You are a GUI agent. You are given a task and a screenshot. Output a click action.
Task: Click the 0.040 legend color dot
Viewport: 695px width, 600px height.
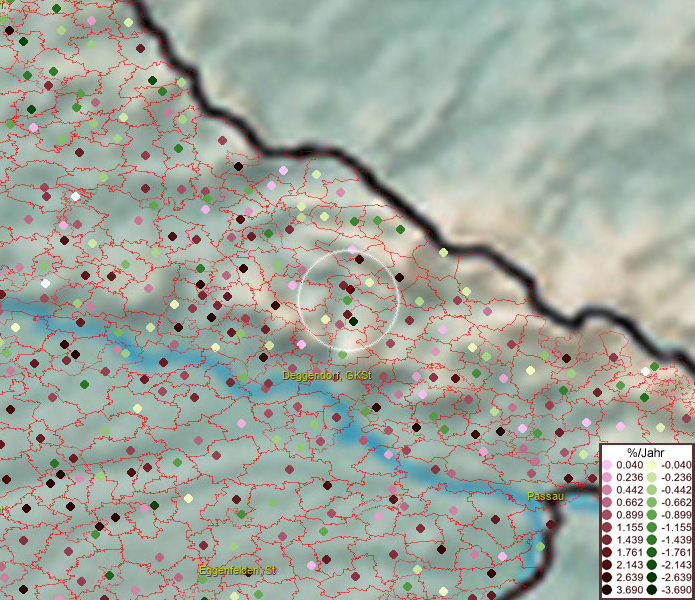[x=607, y=465]
